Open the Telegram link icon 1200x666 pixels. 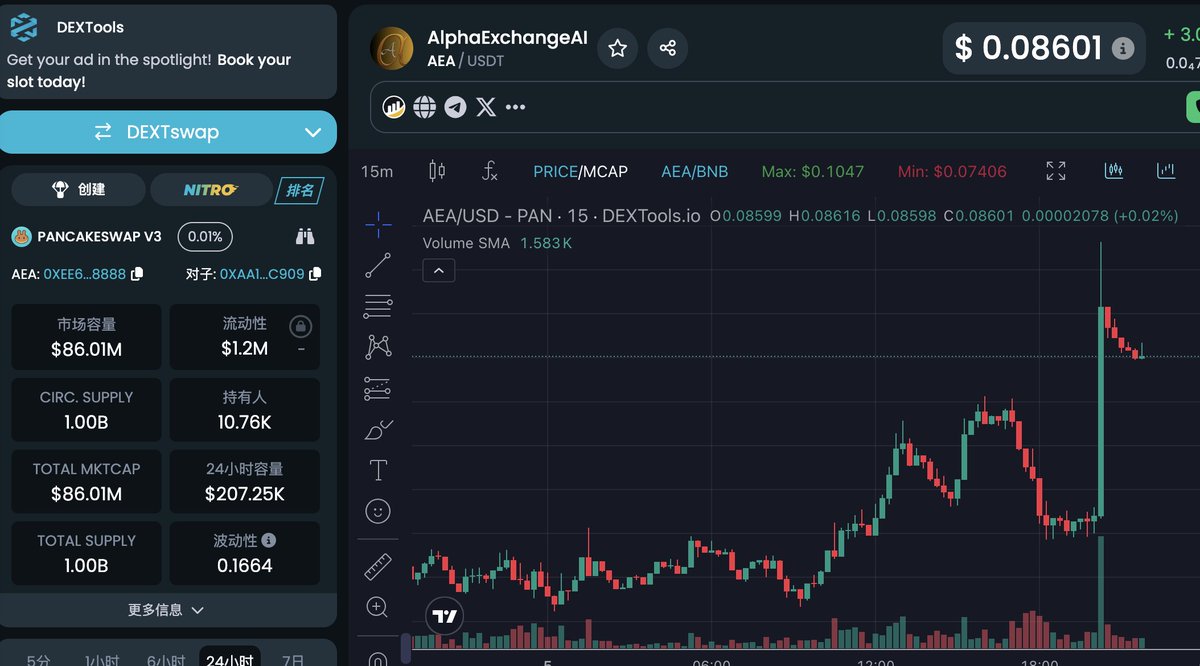[x=455, y=107]
